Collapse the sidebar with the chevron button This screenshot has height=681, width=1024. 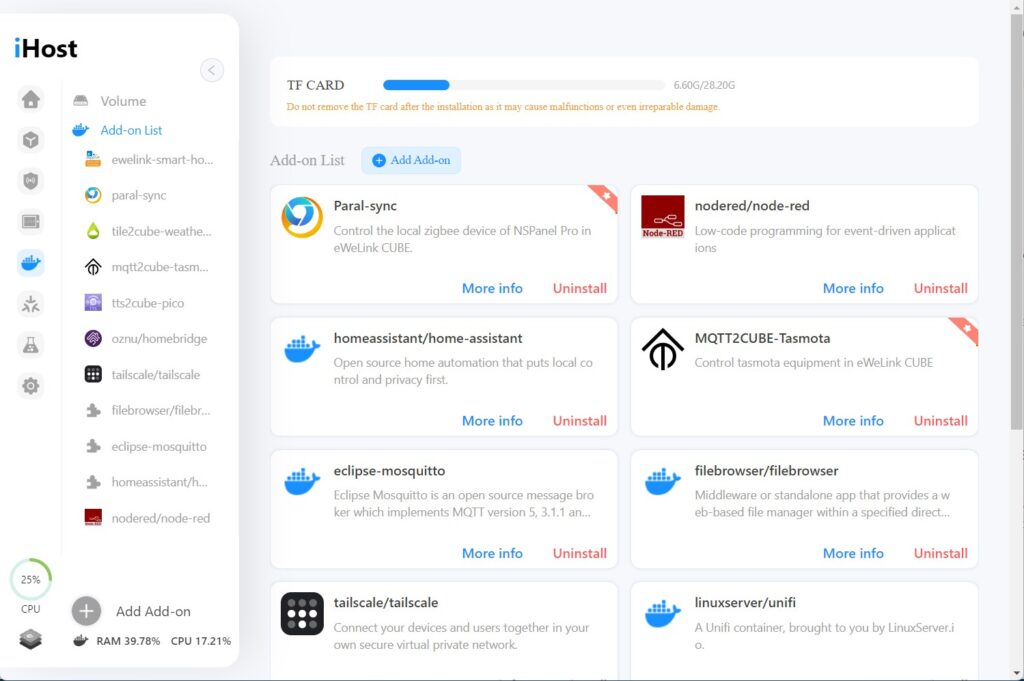212,70
